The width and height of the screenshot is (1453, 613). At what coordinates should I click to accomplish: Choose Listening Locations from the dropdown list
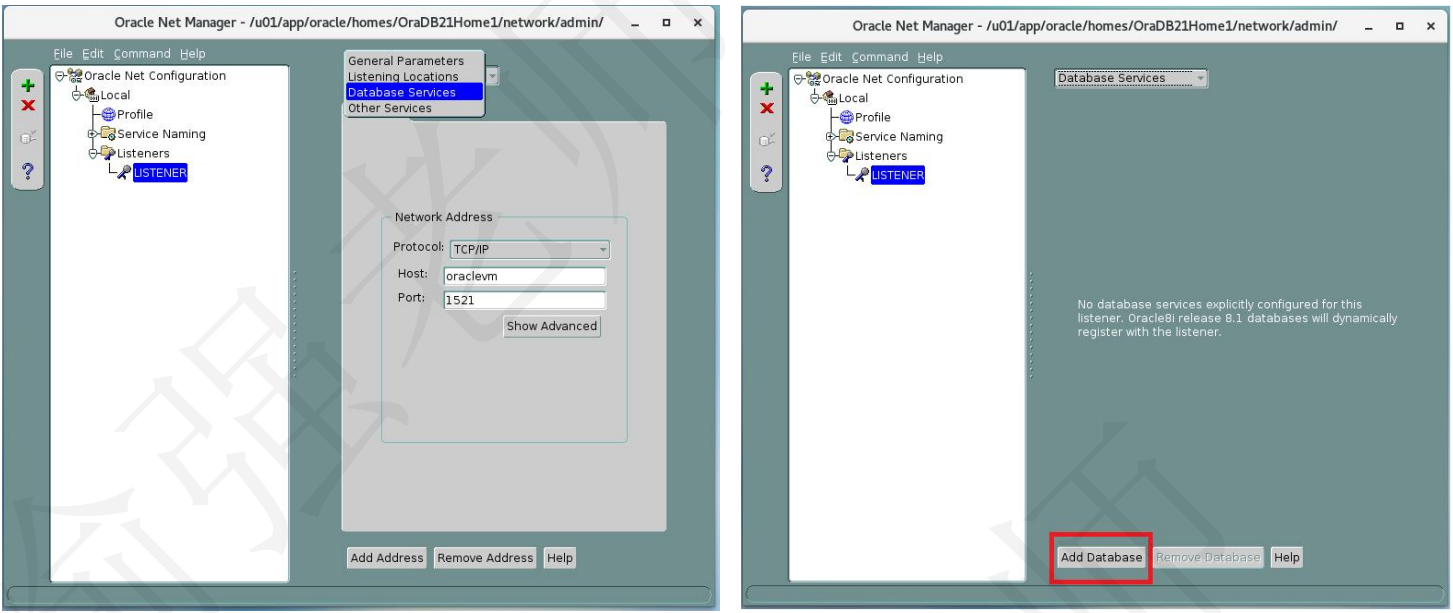click(x=403, y=77)
